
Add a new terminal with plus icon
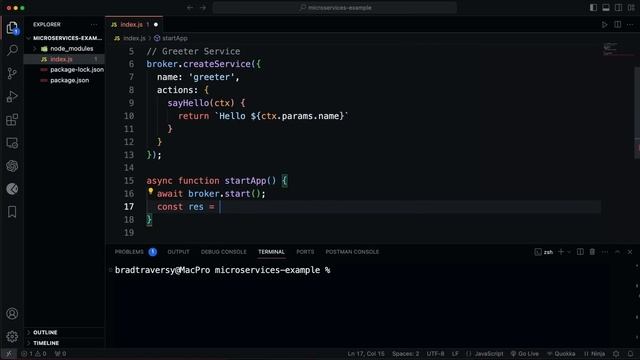tap(561, 252)
